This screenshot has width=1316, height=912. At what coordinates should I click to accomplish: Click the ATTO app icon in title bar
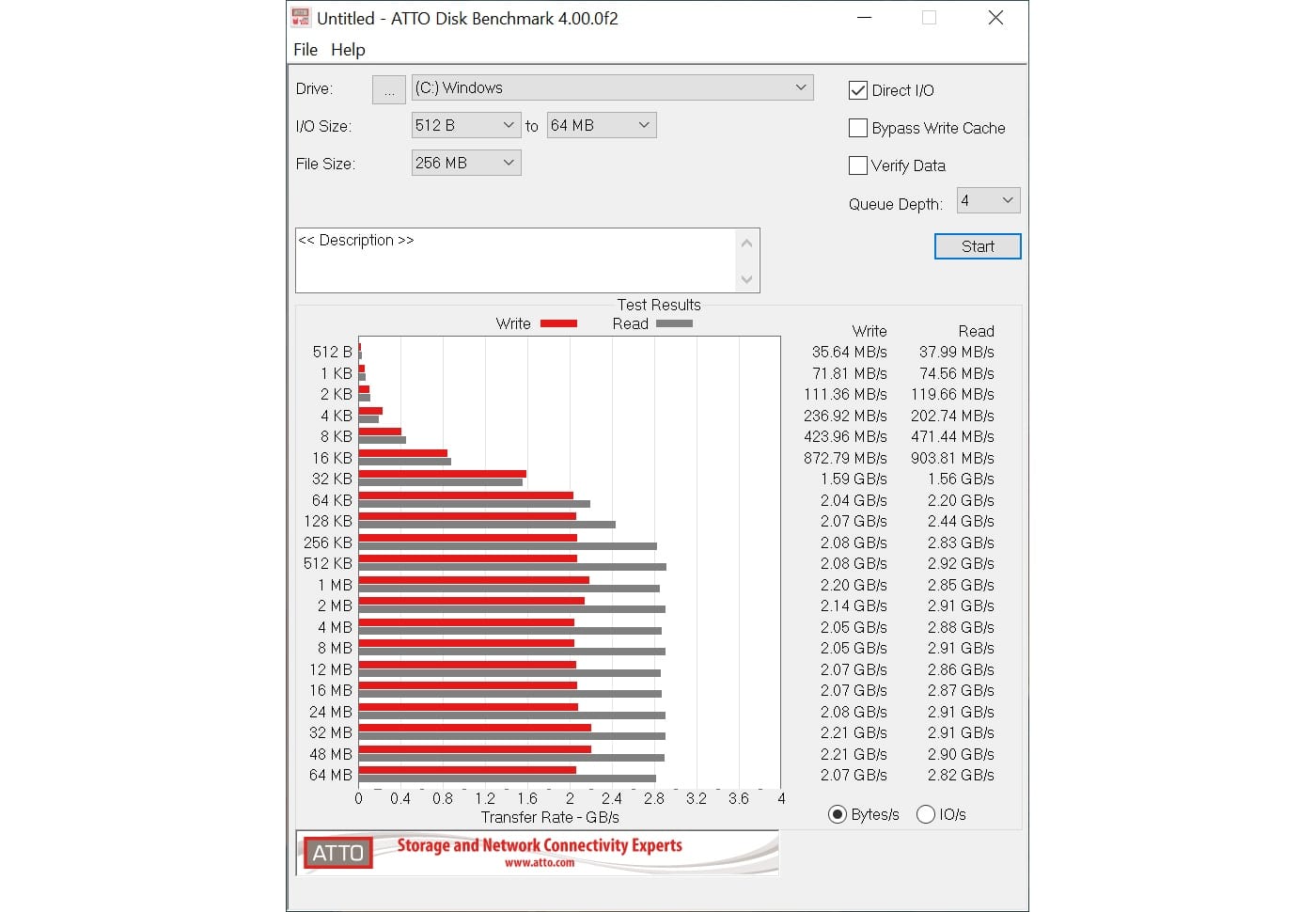tap(301, 17)
